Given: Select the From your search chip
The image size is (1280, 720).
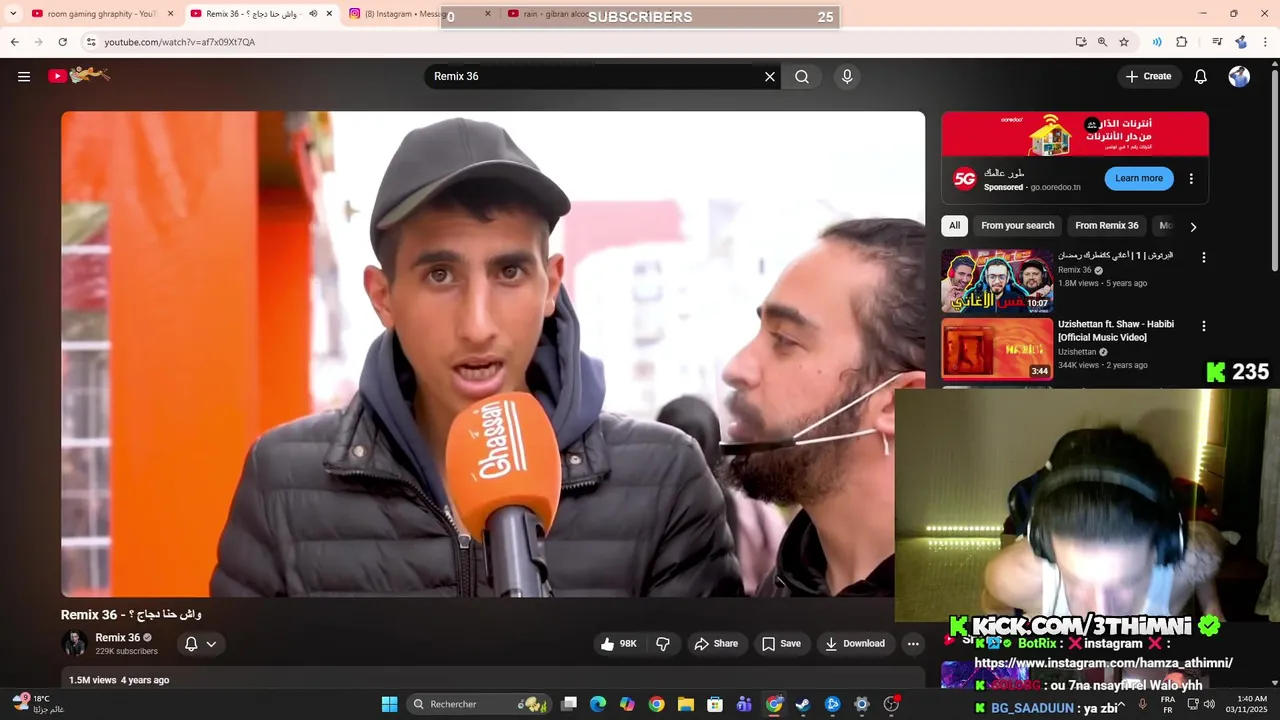Looking at the screenshot, I should (x=1018, y=226).
